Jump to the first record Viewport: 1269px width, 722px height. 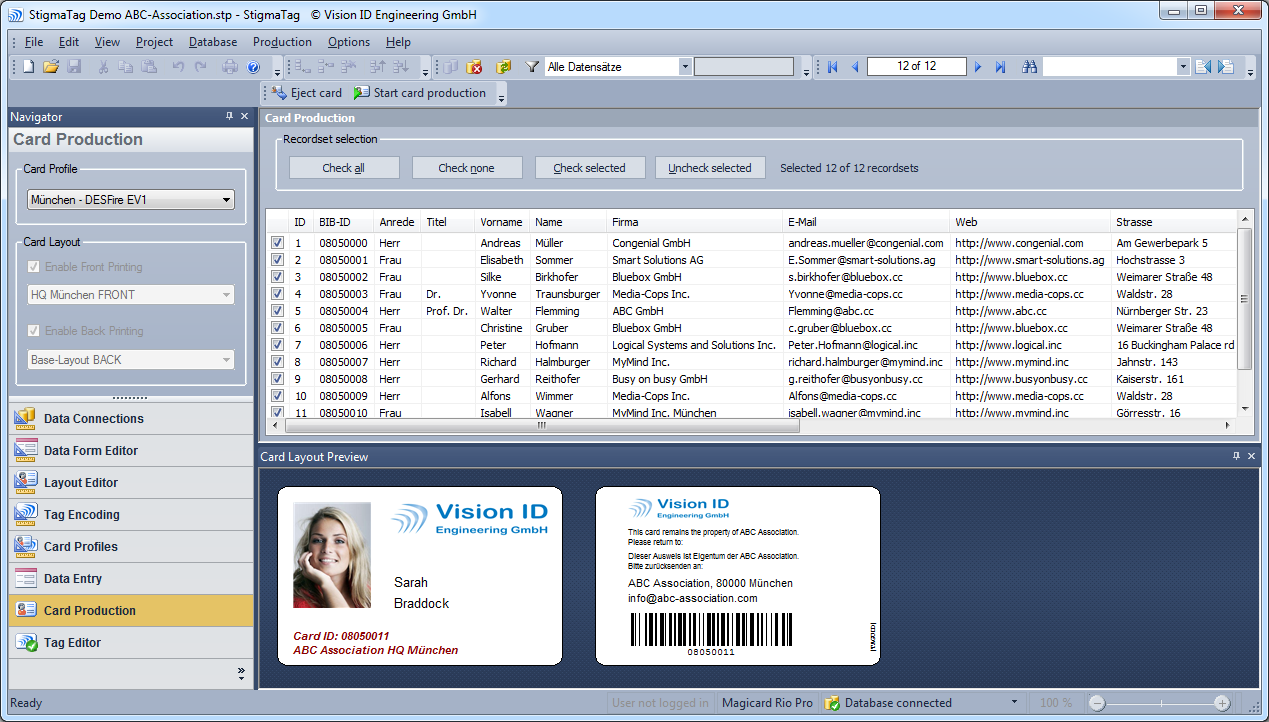[832, 67]
